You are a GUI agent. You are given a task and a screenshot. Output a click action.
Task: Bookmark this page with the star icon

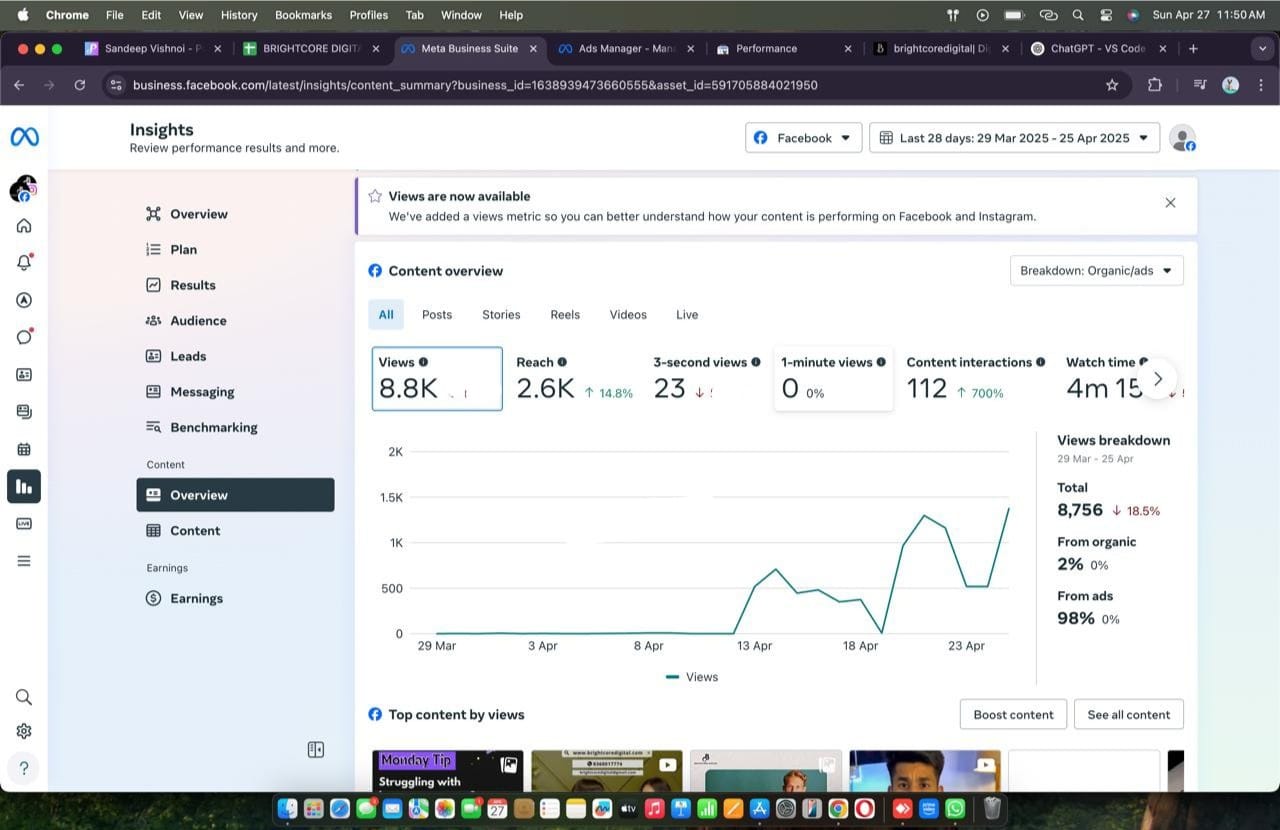[x=1112, y=85]
